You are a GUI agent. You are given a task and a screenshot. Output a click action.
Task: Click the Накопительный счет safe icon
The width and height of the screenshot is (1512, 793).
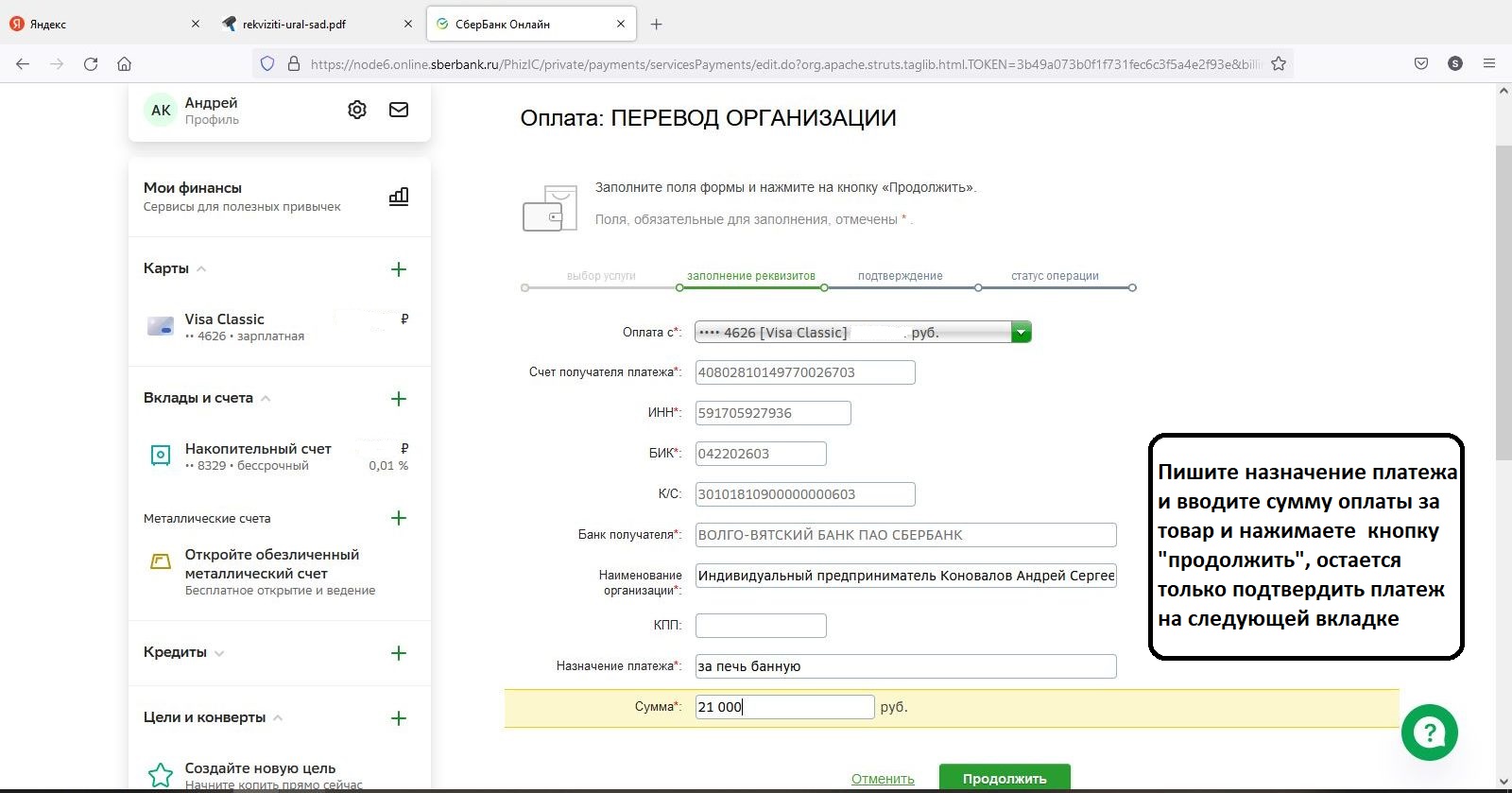pyautogui.click(x=161, y=456)
